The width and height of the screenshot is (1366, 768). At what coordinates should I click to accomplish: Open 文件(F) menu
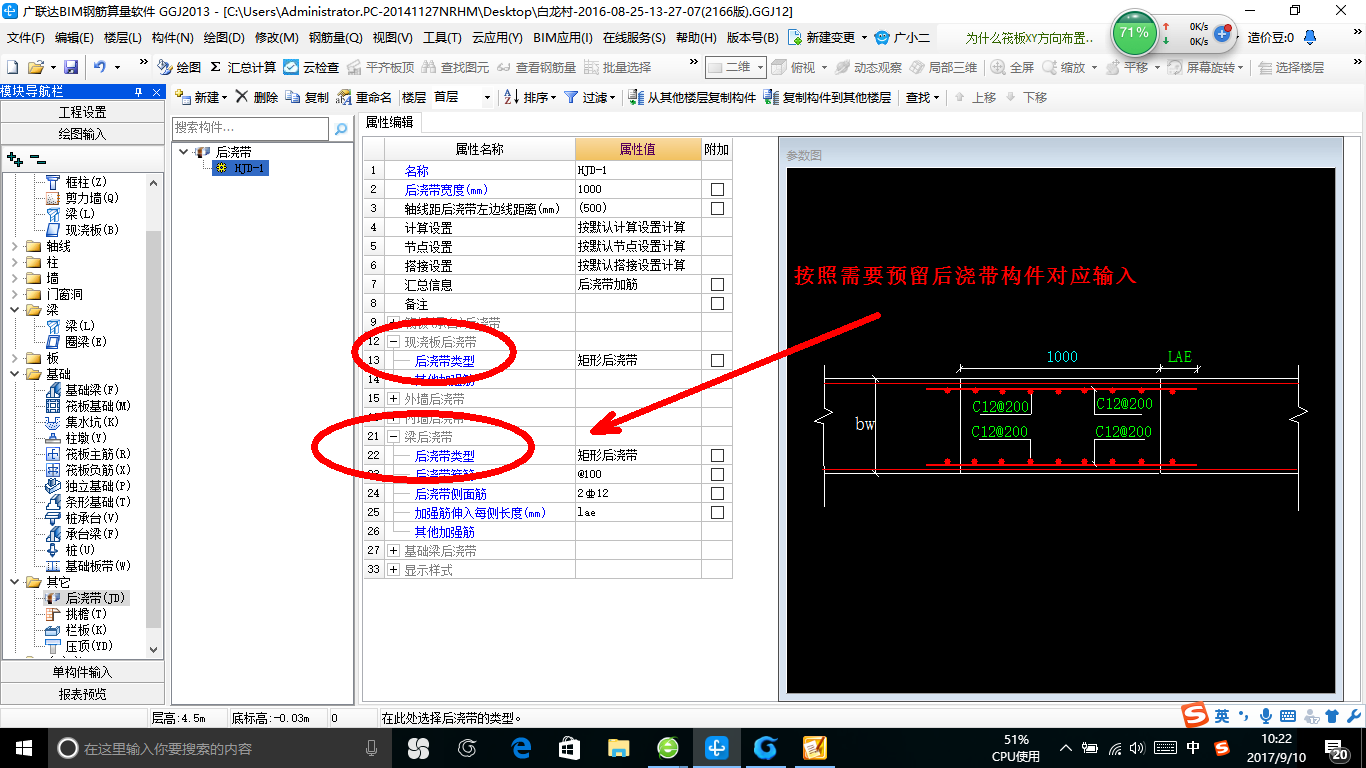(26, 38)
